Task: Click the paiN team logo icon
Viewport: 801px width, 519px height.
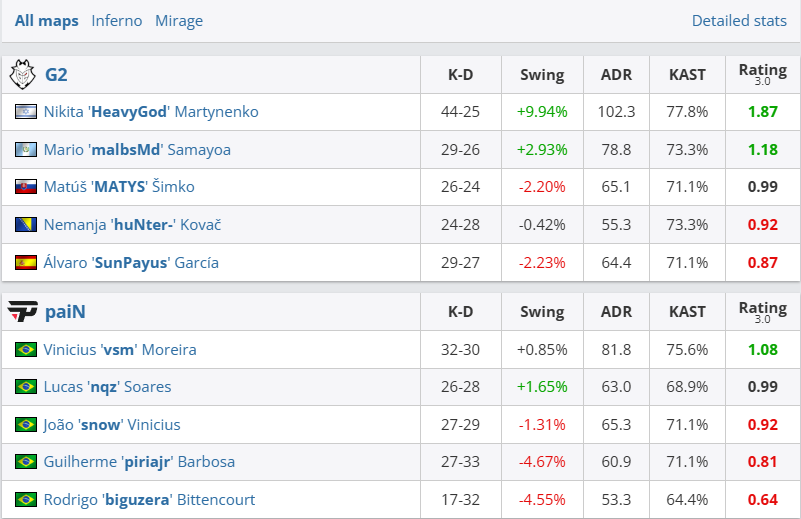Action: click(x=22, y=312)
